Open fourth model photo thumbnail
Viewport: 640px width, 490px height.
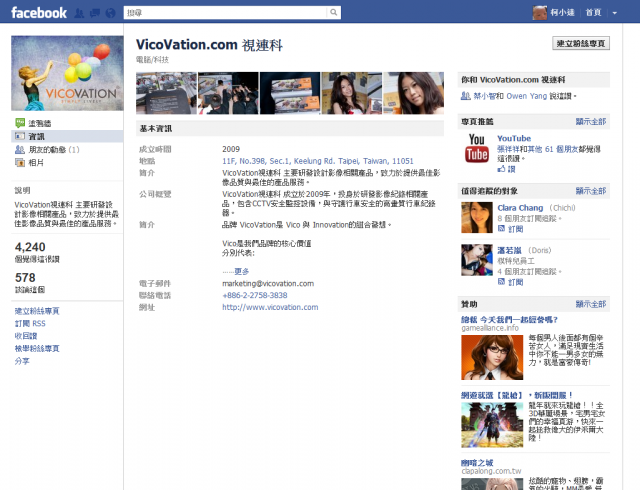352,93
